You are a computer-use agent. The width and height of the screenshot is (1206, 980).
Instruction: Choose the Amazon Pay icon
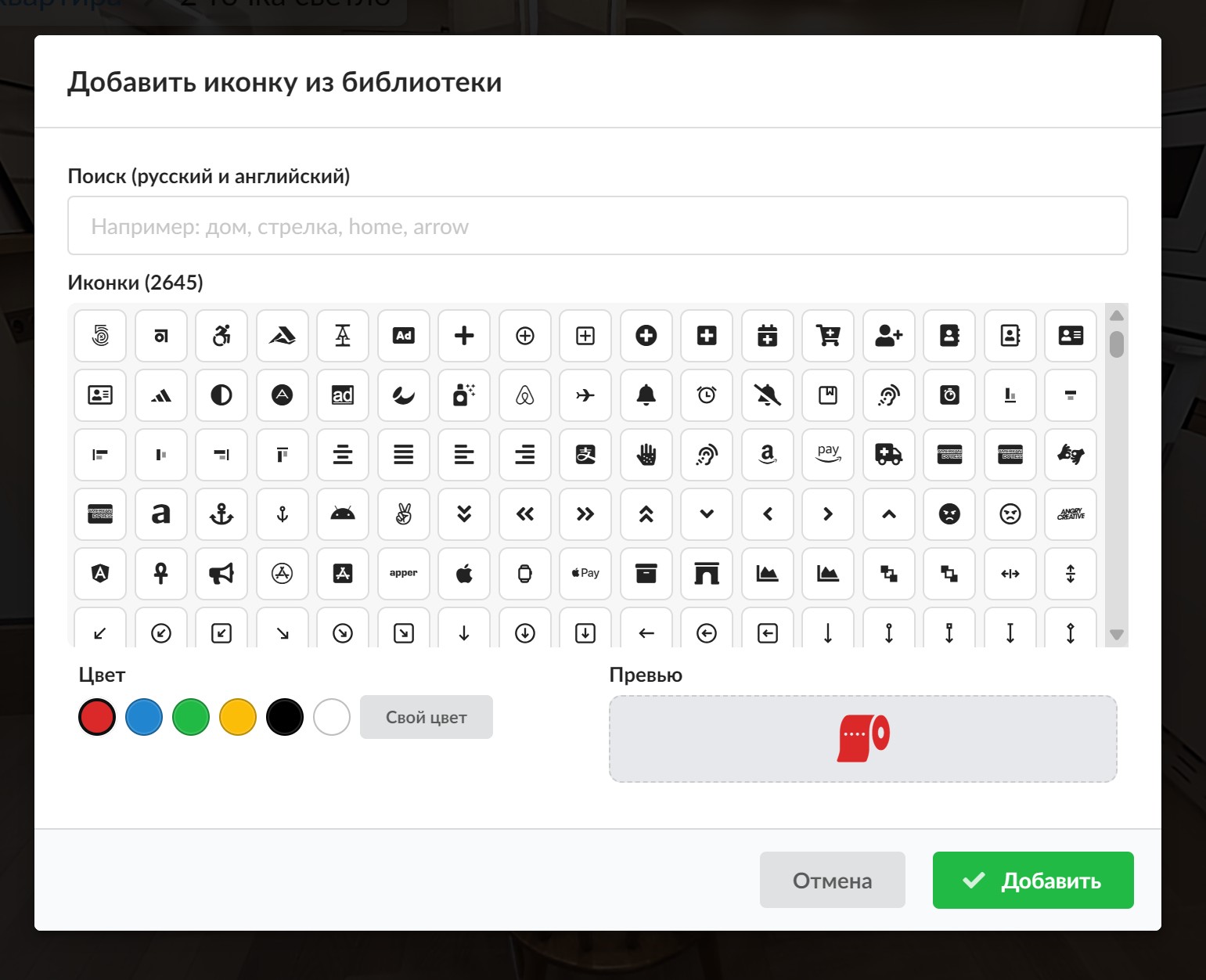pyautogui.click(x=828, y=455)
